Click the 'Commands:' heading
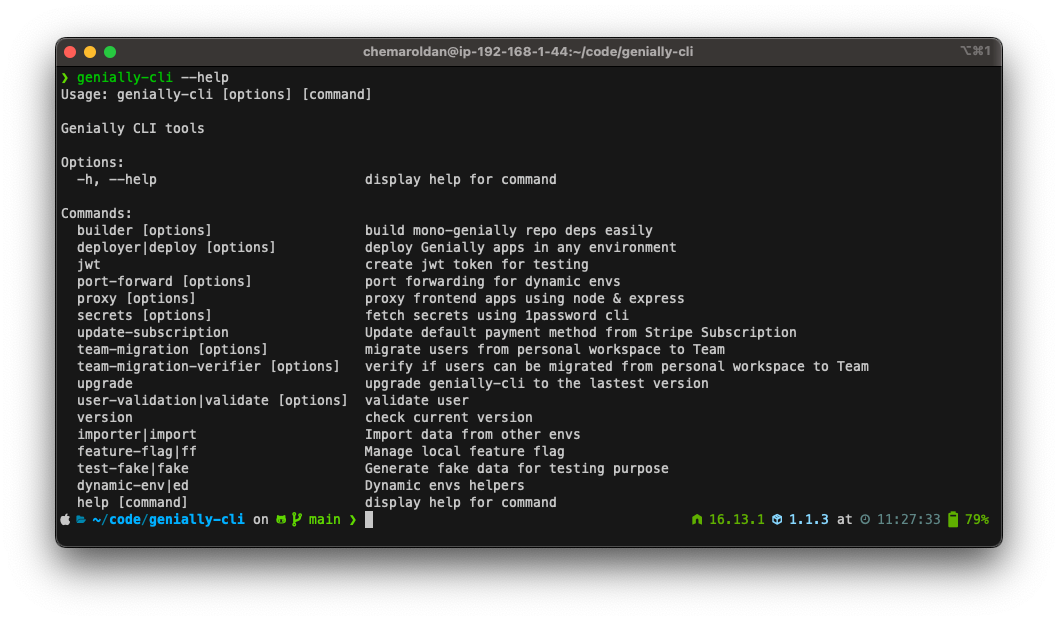 (96, 213)
